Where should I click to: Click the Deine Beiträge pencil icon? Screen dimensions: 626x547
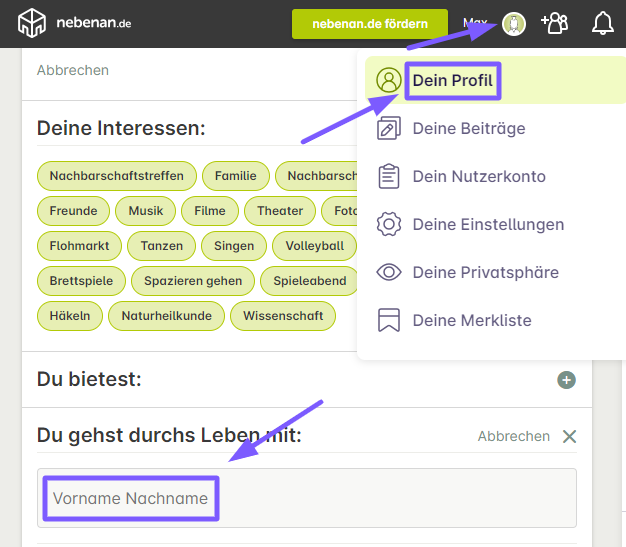[389, 129]
